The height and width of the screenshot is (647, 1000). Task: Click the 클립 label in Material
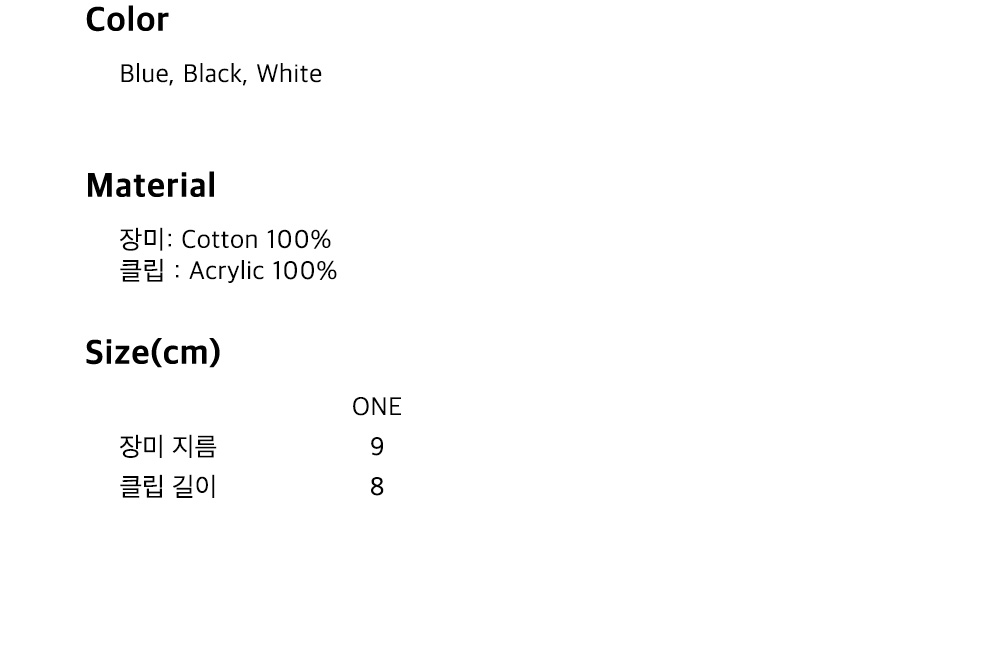point(142,271)
